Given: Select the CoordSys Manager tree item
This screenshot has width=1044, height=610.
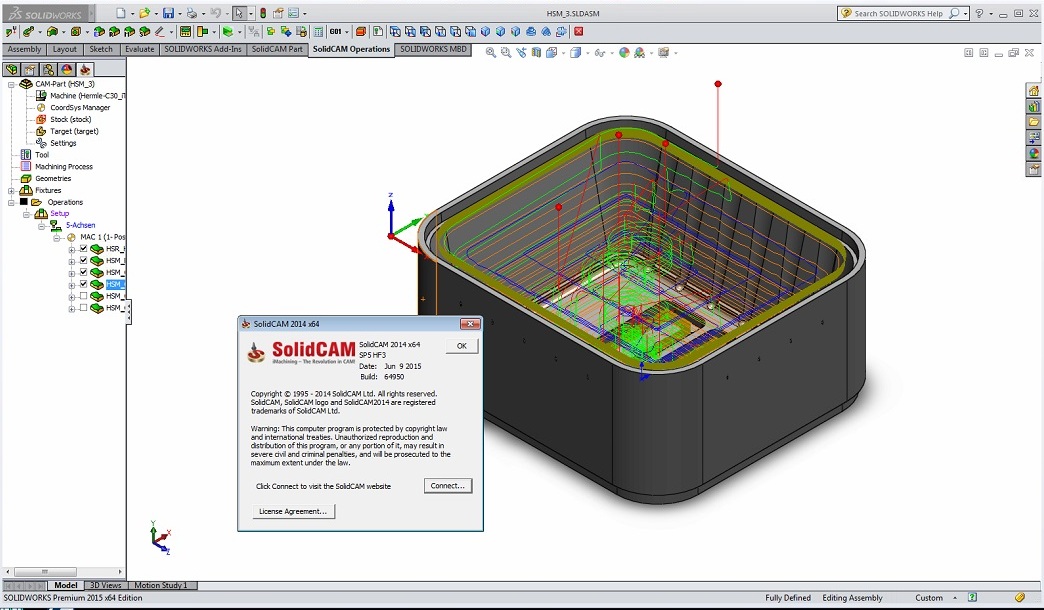Looking at the screenshot, I should (x=80, y=107).
